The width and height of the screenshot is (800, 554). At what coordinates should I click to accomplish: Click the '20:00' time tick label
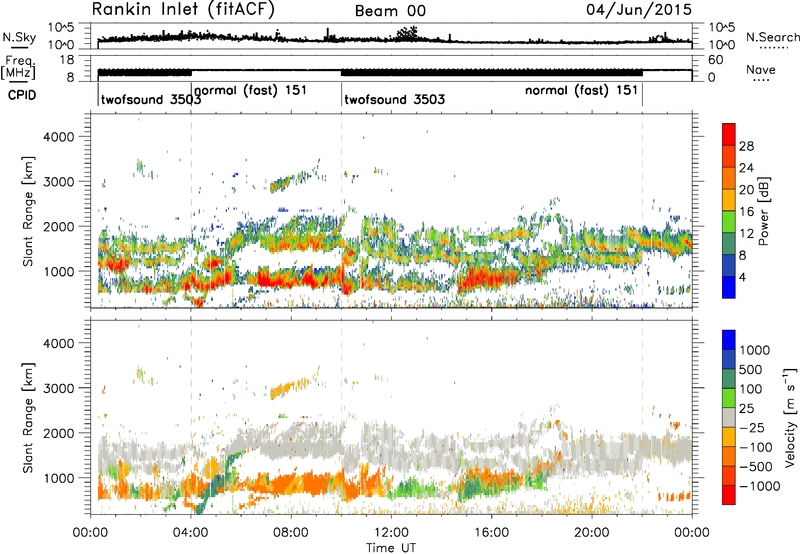pyautogui.click(x=592, y=533)
